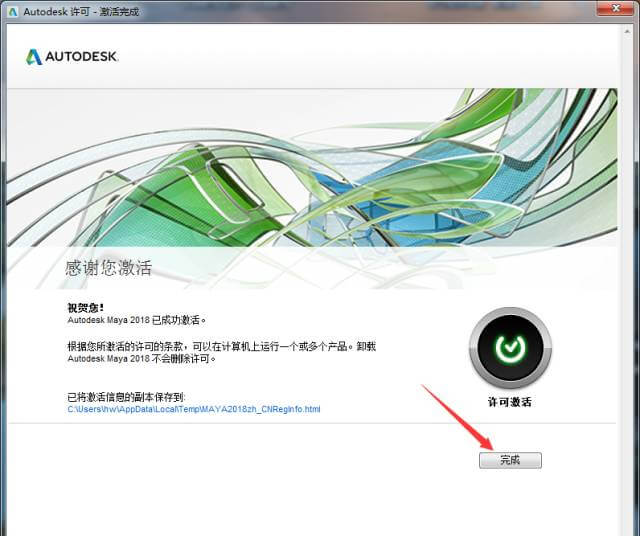The image size is (640, 536).
Task: Click the '已将激活信息的副本保存到' text
Action: [126, 397]
